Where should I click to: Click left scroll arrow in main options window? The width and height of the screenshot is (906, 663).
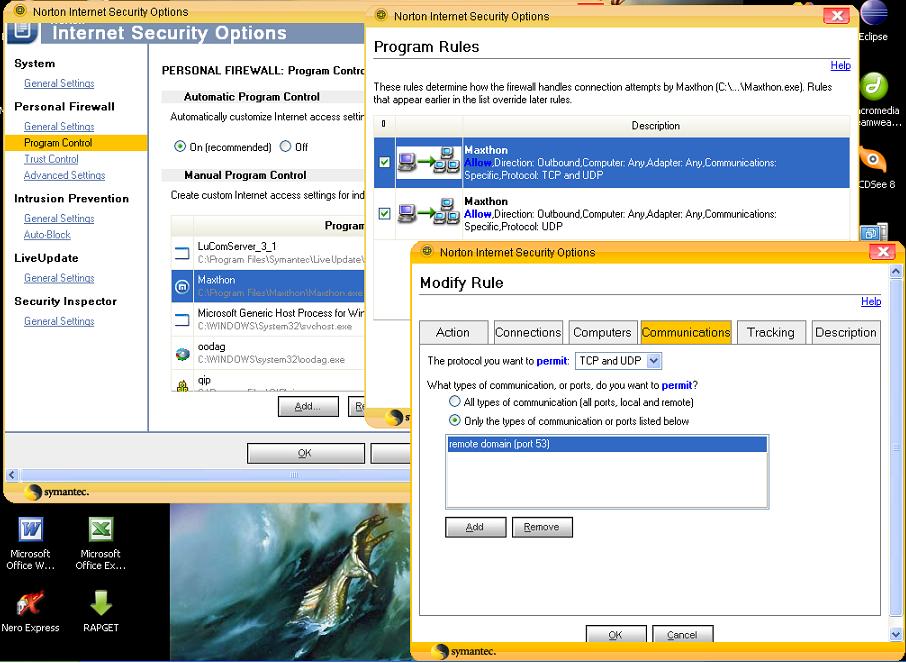(12, 475)
